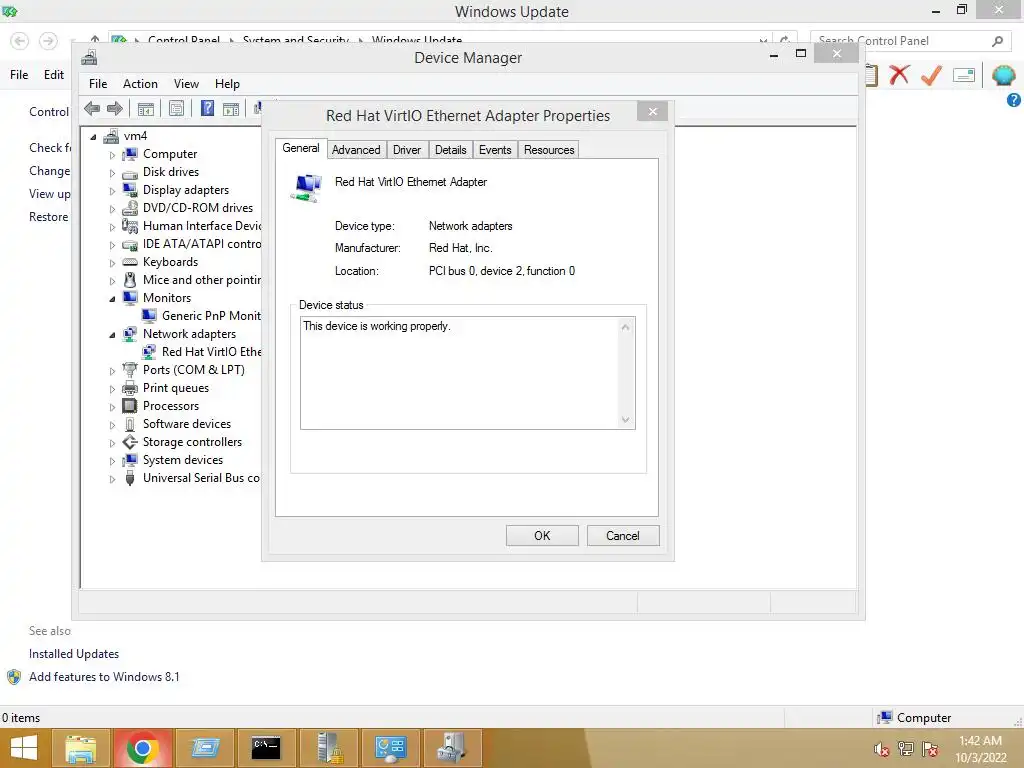
Task: Launch Google Chrome from the taskbar
Action: coord(142,748)
